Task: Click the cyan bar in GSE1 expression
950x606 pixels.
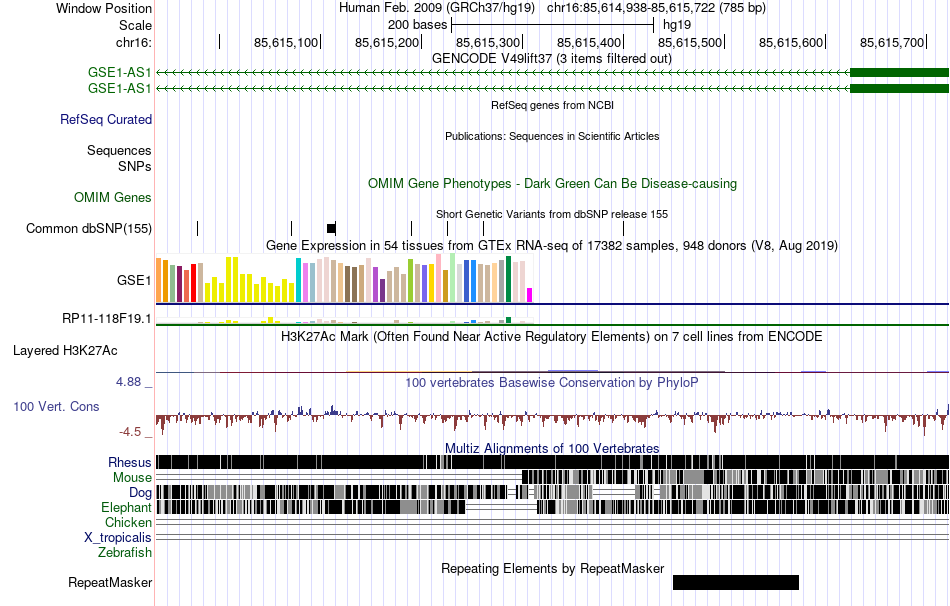Action: click(x=298, y=280)
